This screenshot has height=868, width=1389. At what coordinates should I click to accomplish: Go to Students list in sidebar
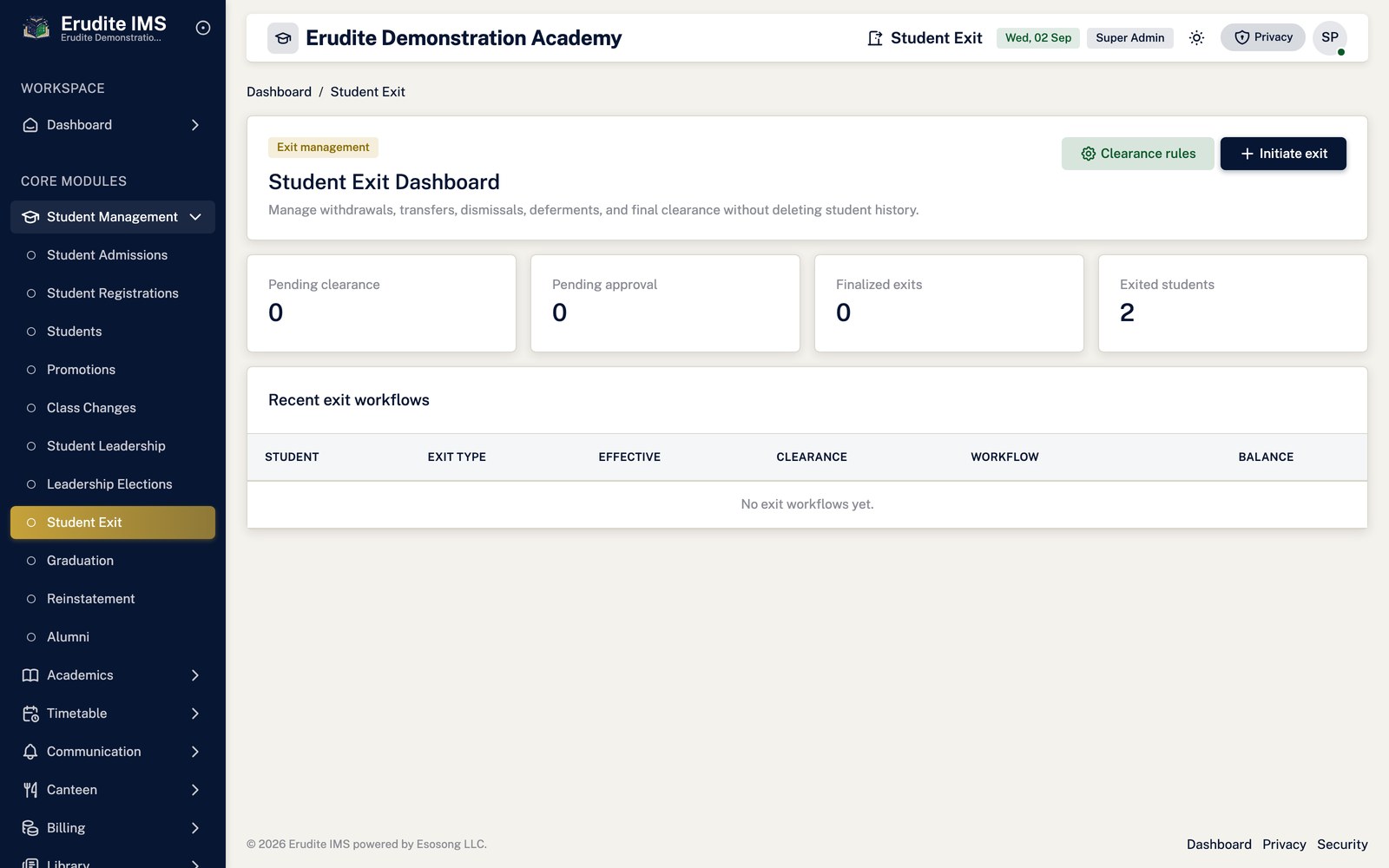113,332
